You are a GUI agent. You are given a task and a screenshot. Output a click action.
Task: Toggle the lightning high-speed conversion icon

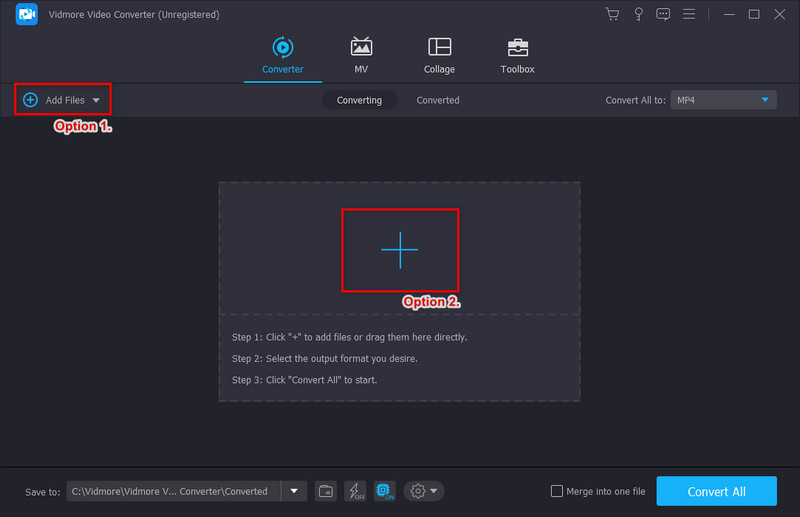[x=355, y=491]
